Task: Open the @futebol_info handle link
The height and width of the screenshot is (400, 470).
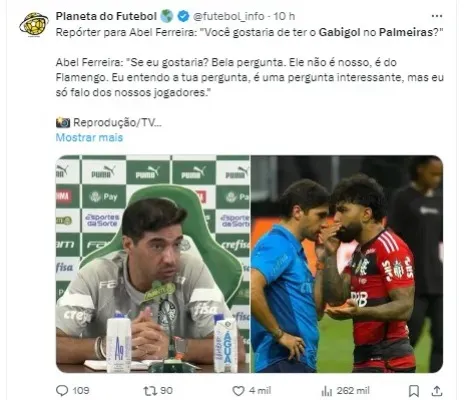Action: point(229,16)
